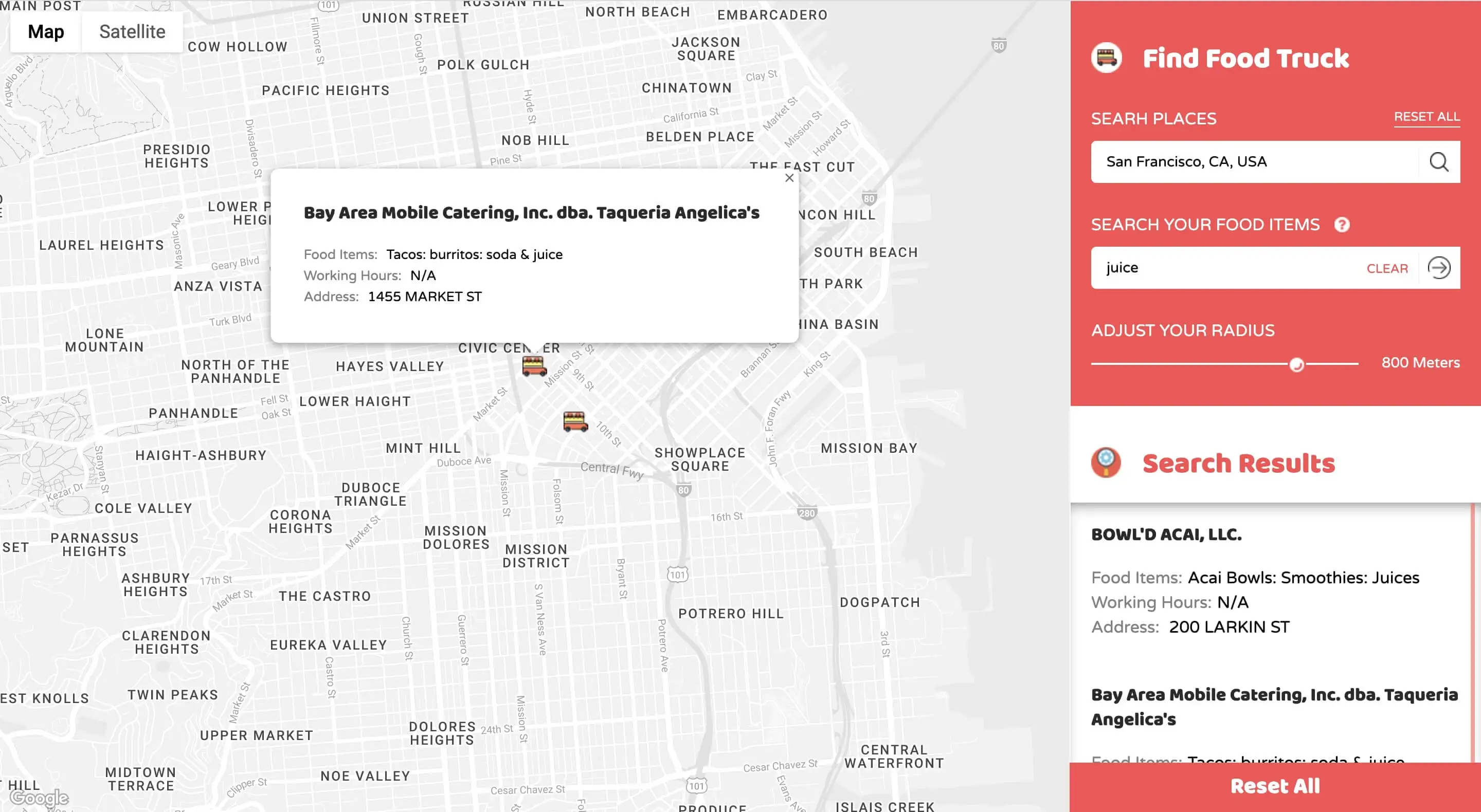Clear the food items search field

(1387, 268)
